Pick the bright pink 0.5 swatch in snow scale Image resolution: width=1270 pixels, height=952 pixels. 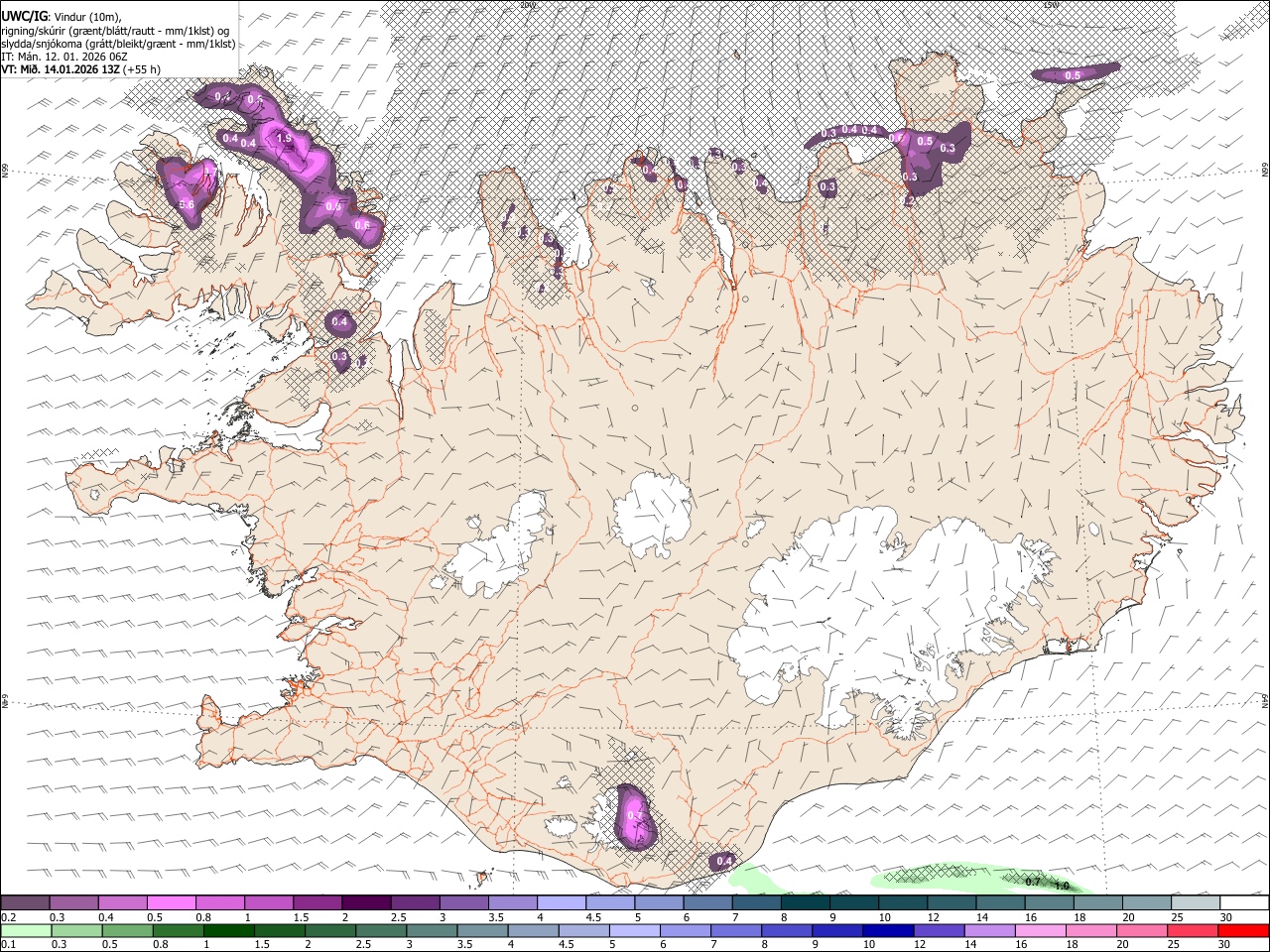coord(171,903)
